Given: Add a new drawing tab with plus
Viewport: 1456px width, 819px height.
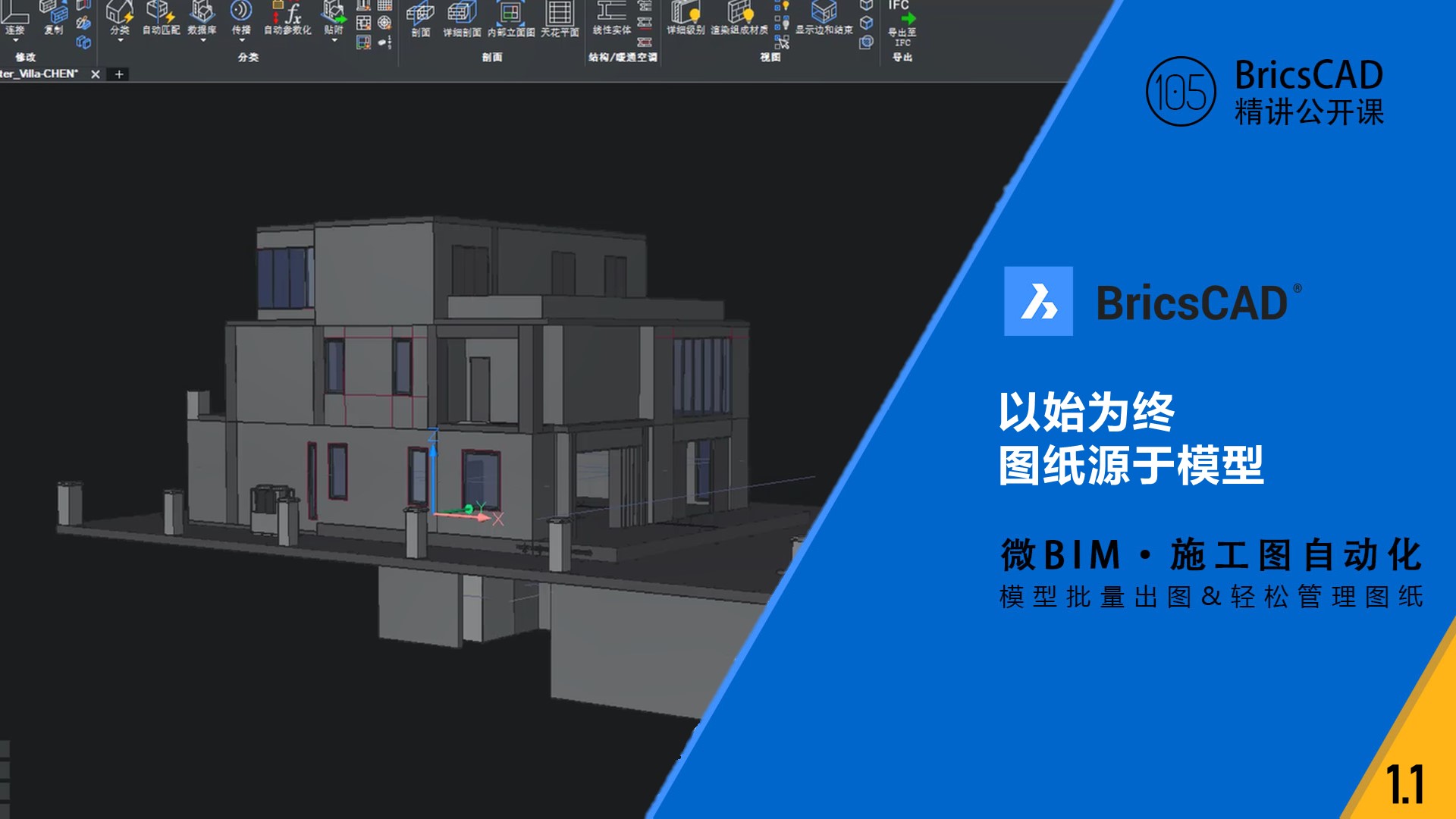Looking at the screenshot, I should pyautogui.click(x=119, y=74).
